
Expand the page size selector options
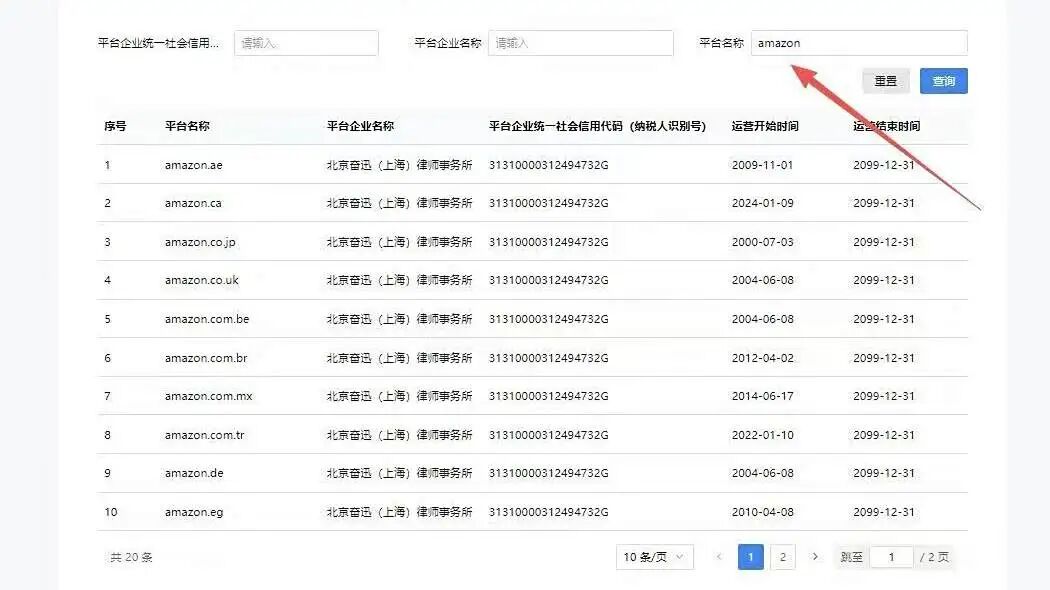coord(654,556)
